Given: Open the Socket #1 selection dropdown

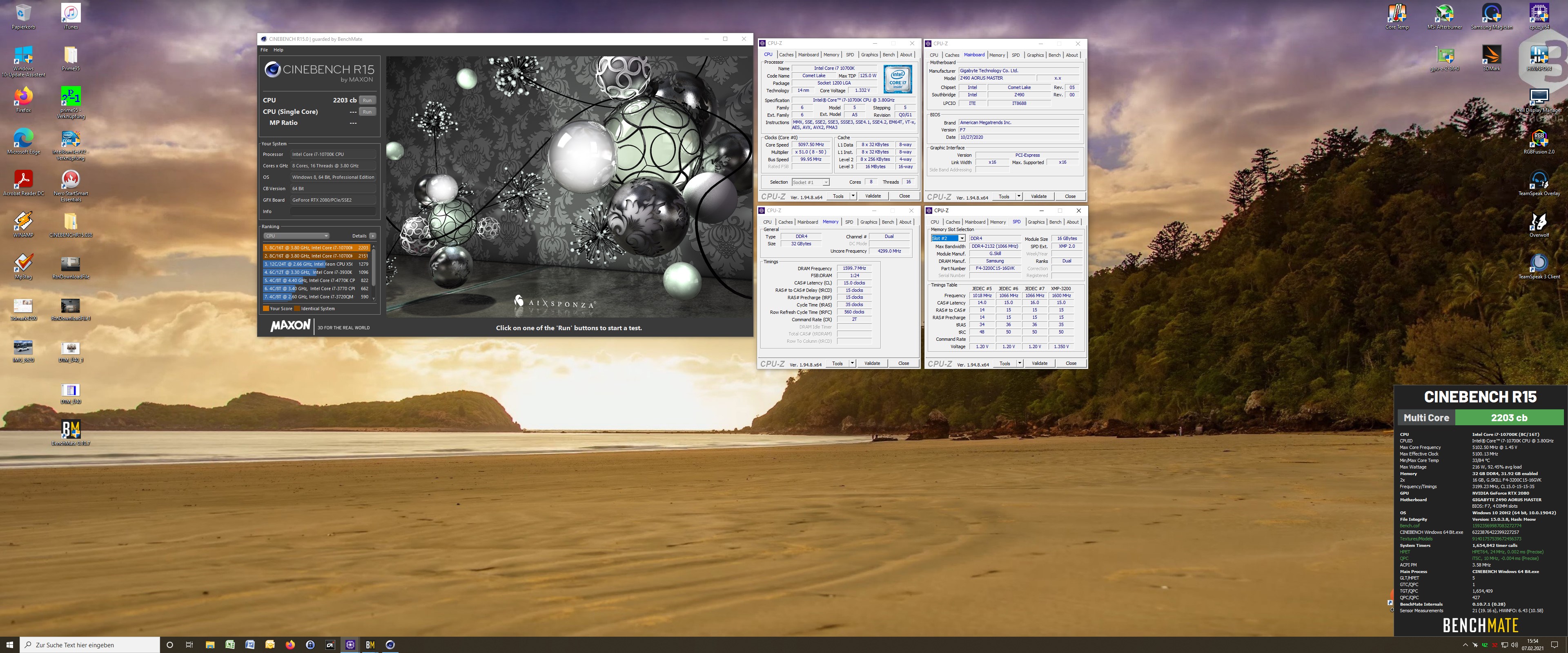Looking at the screenshot, I should [811, 182].
